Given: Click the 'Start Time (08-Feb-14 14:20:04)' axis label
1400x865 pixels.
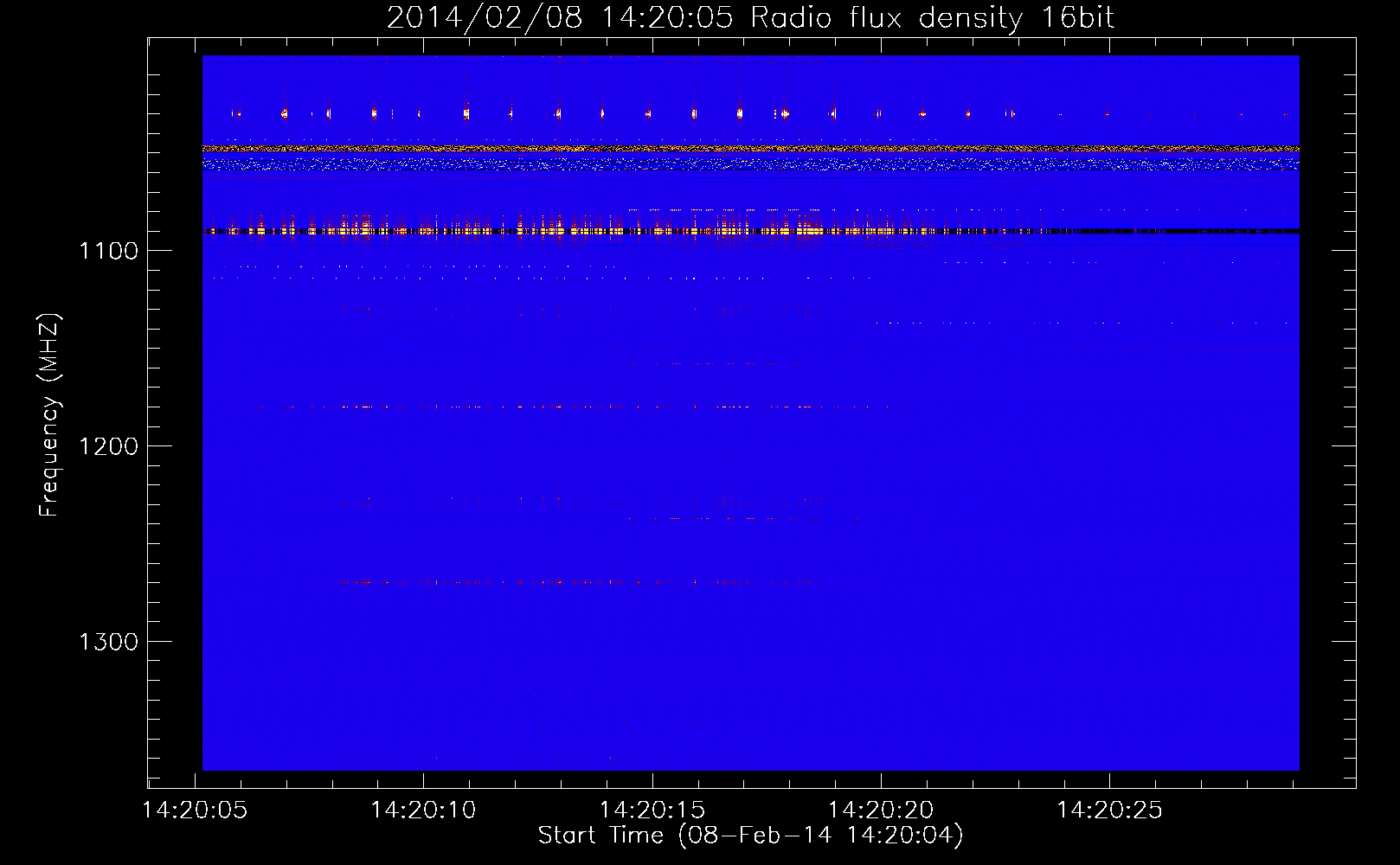Looking at the screenshot, I should (750, 836).
